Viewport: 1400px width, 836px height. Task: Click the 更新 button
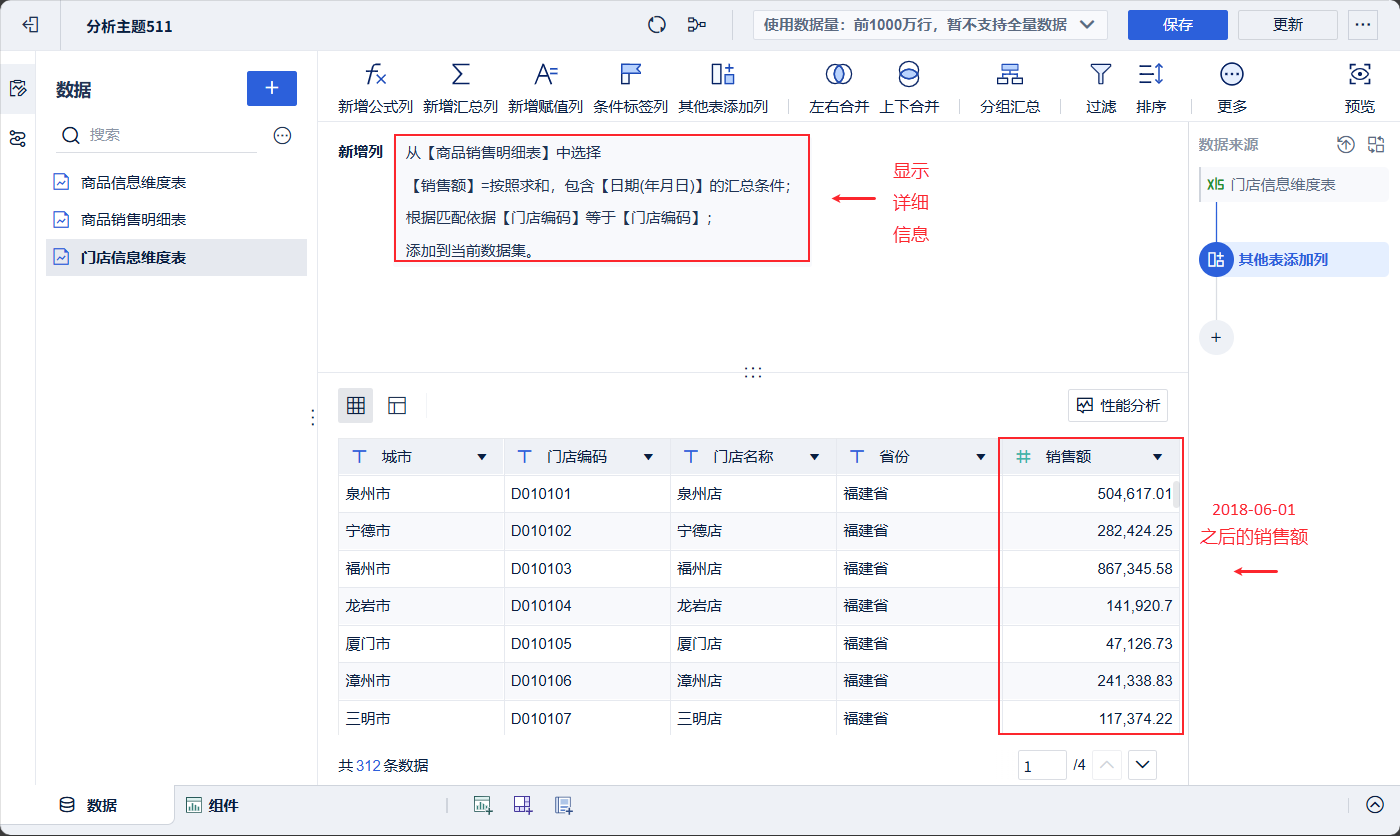point(1288,25)
